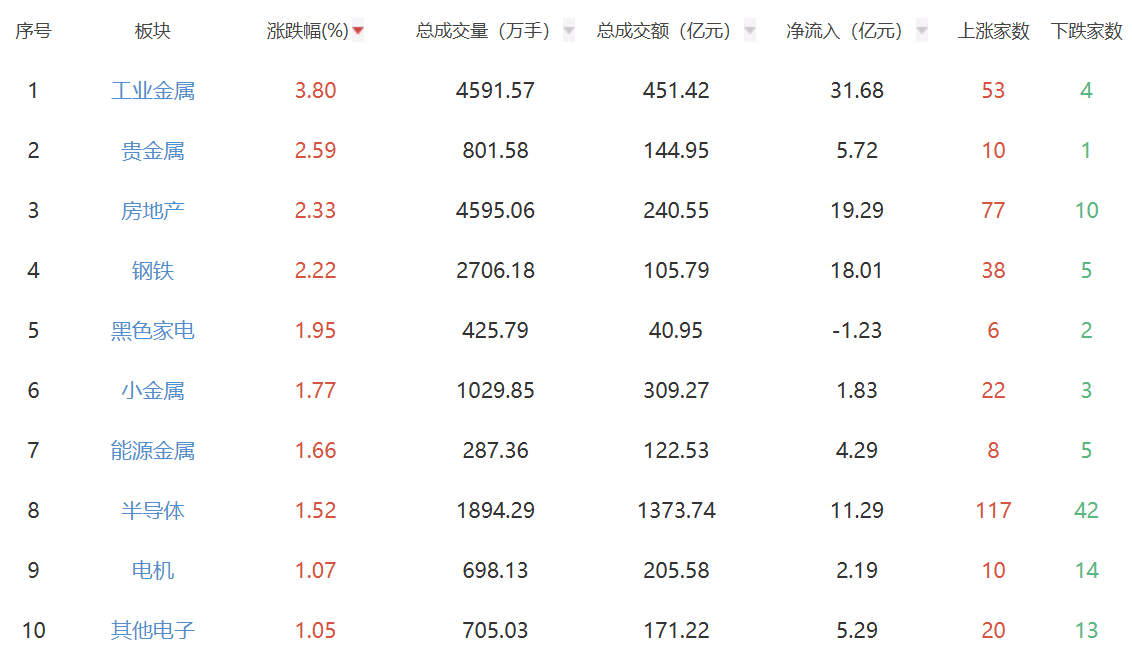Open the 小金属 sector link
The height and width of the screenshot is (665, 1132).
pos(153,391)
